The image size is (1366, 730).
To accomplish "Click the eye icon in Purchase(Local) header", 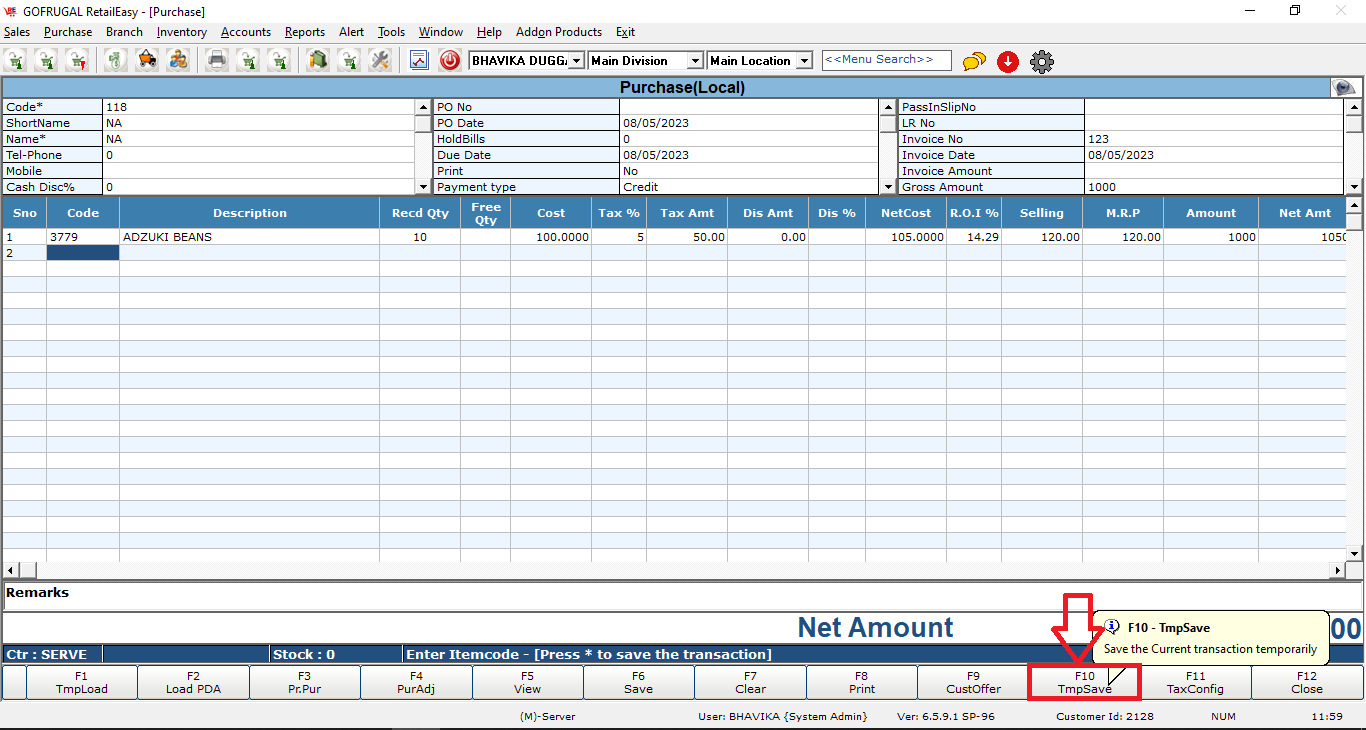I will click(1345, 88).
